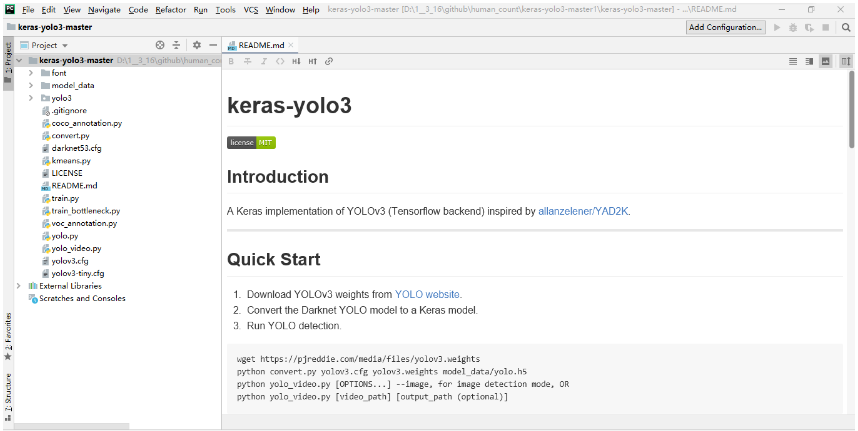Image resolution: width=858 pixels, height=431 pixels.
Task: Show editor only view mode
Action: pos(793,61)
